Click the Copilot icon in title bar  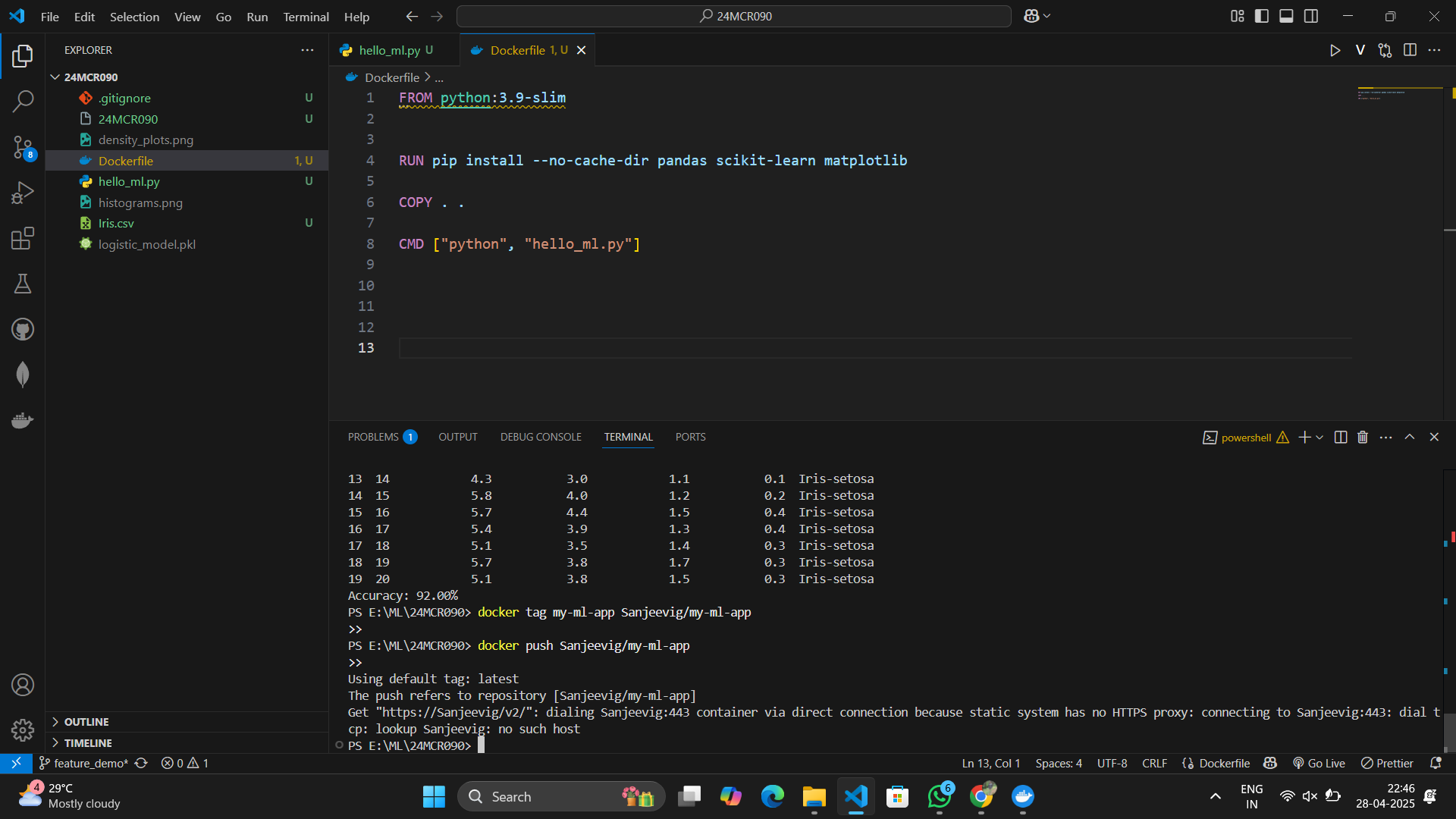tap(1031, 16)
